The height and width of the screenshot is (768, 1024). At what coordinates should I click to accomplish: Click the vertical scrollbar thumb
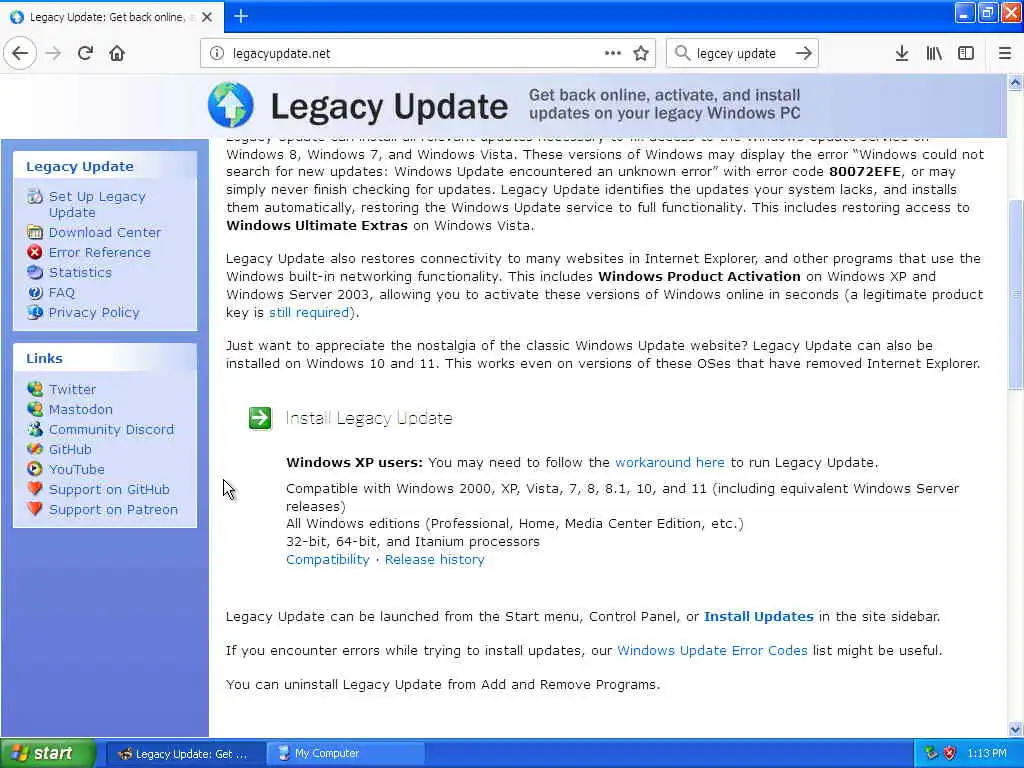[x=1015, y=295]
